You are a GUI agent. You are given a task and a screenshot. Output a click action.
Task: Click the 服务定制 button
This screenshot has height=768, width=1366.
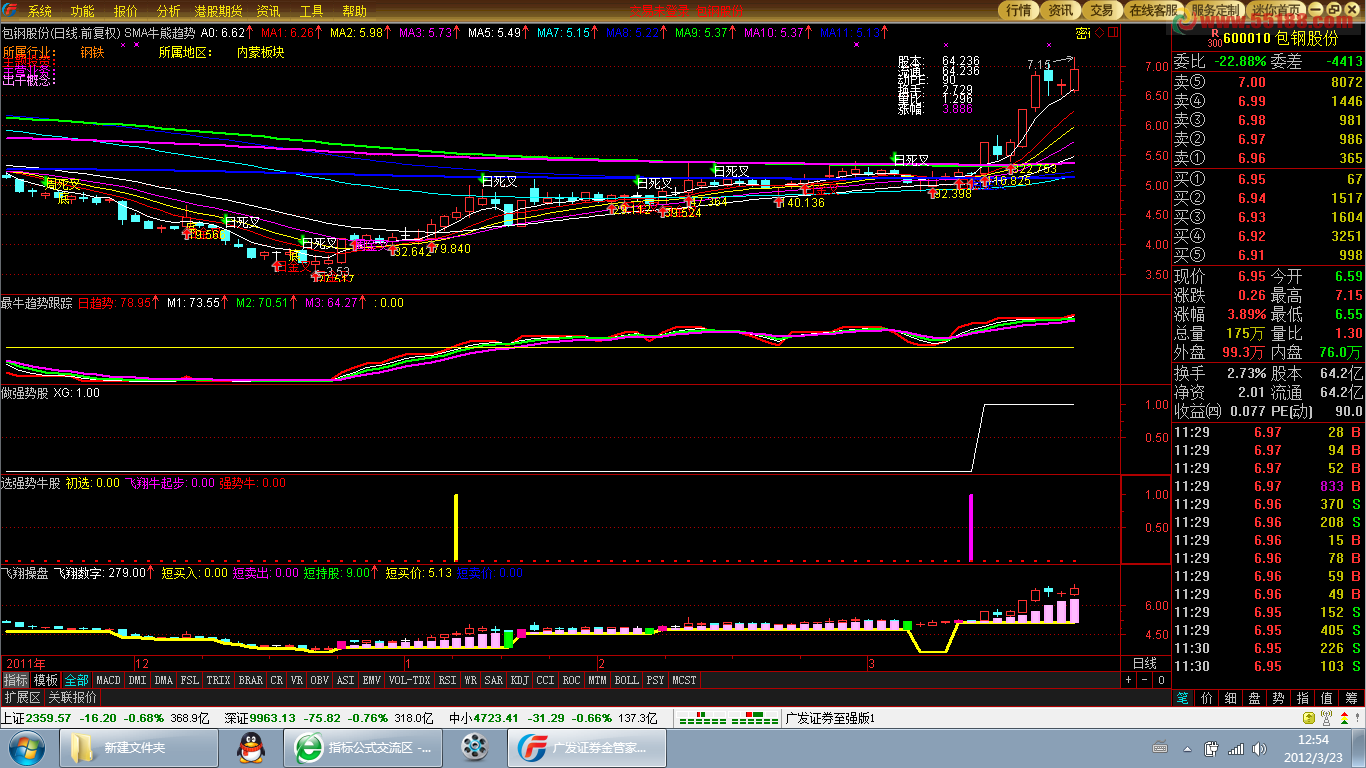click(x=1217, y=10)
